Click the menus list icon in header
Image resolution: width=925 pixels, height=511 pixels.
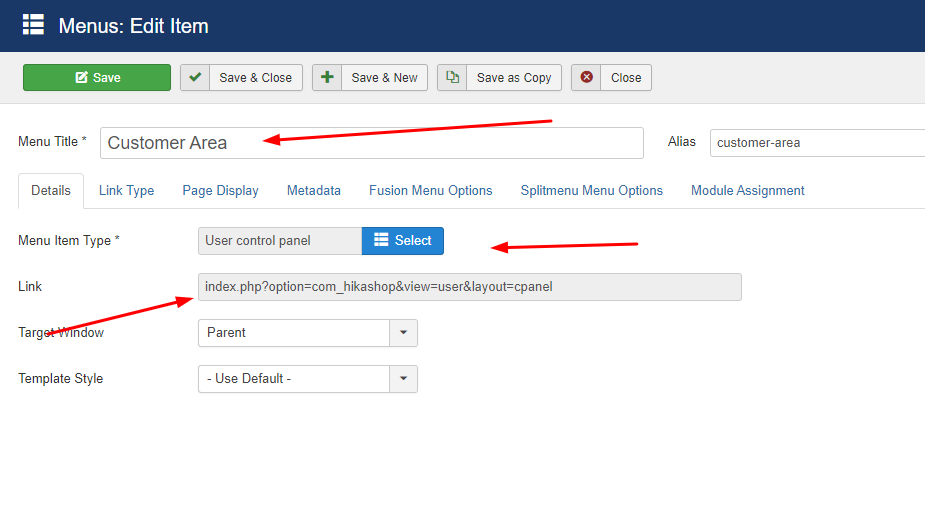tap(33, 25)
